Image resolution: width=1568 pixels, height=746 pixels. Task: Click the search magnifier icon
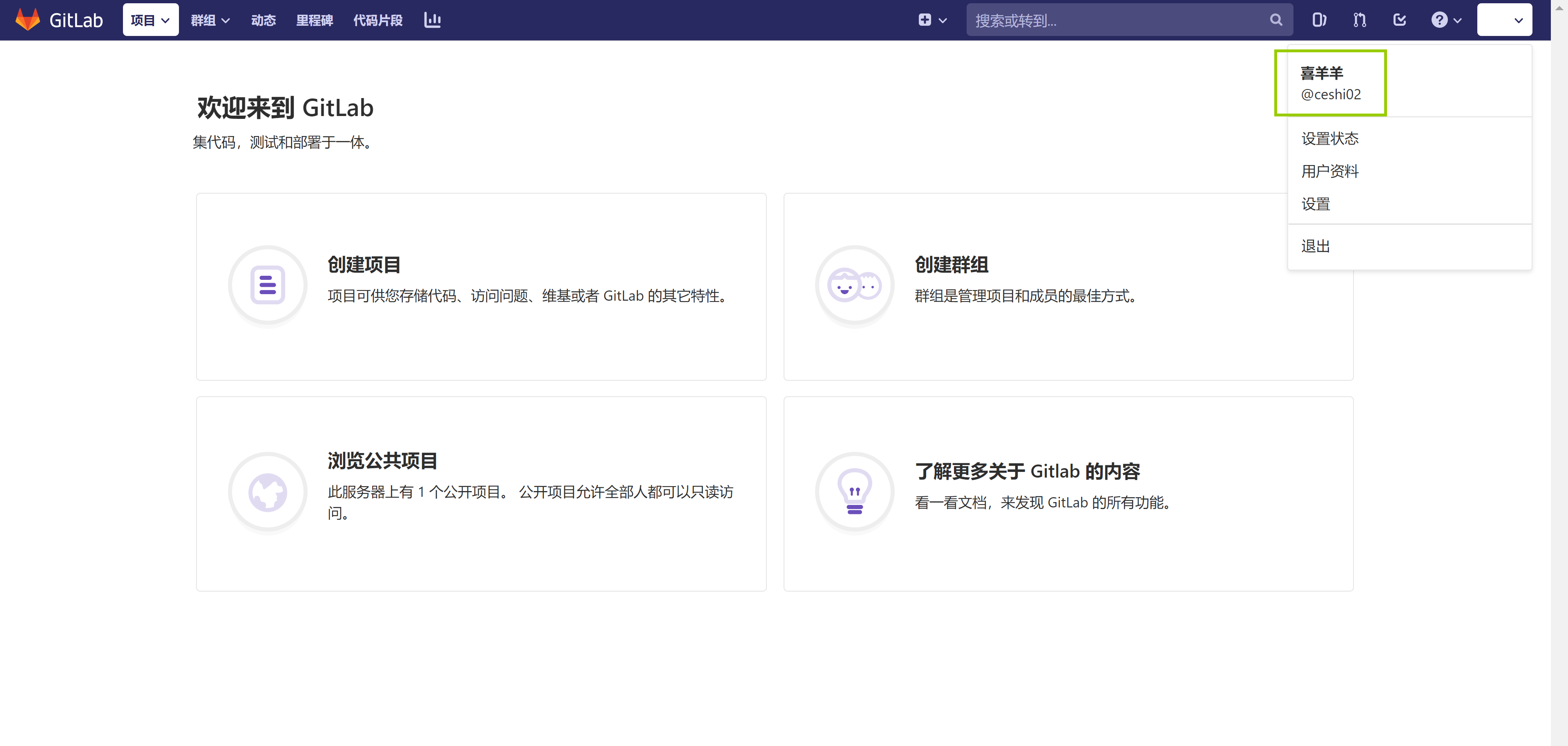point(1276,20)
